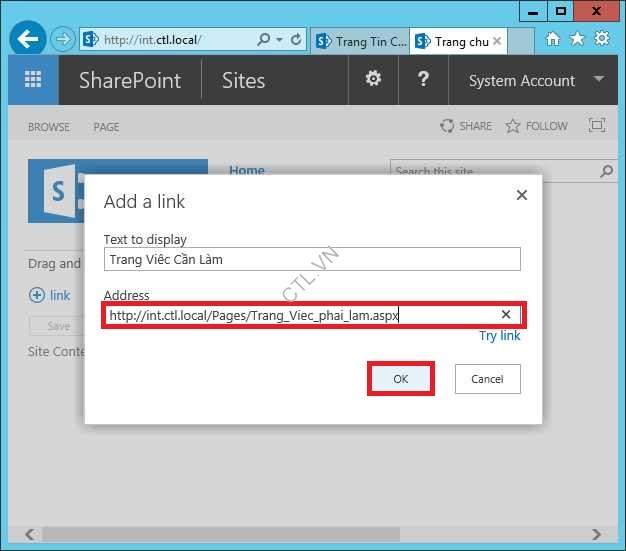The width and height of the screenshot is (626, 551).
Task: Open the SharePoint app launcher grid
Action: click(33, 81)
